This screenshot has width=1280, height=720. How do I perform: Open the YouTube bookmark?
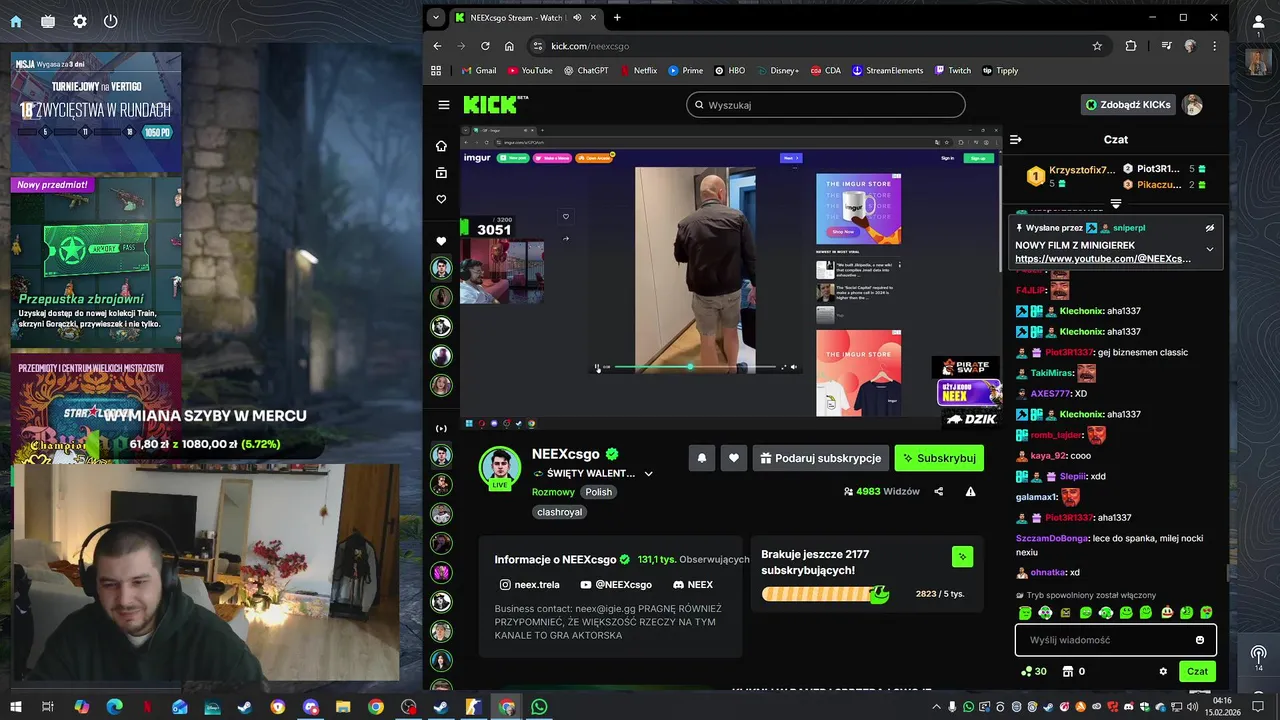[x=530, y=71]
